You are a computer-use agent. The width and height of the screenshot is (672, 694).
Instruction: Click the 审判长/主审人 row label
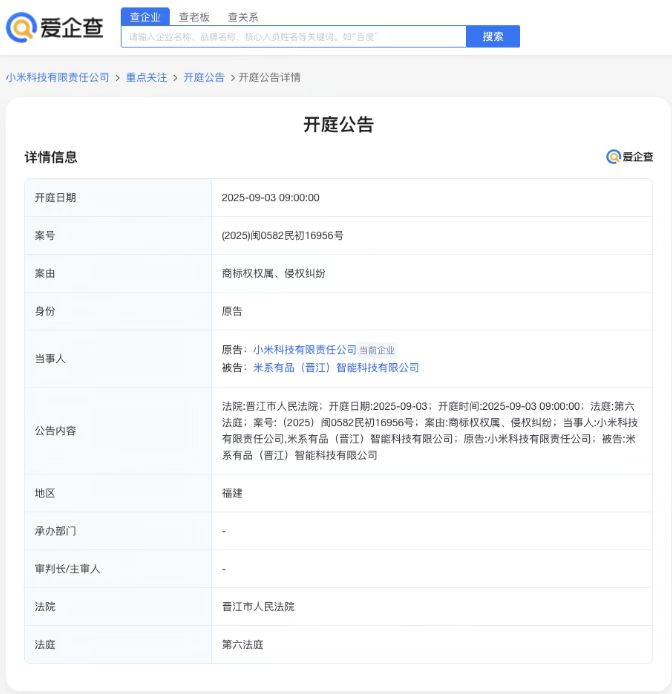click(x=67, y=569)
